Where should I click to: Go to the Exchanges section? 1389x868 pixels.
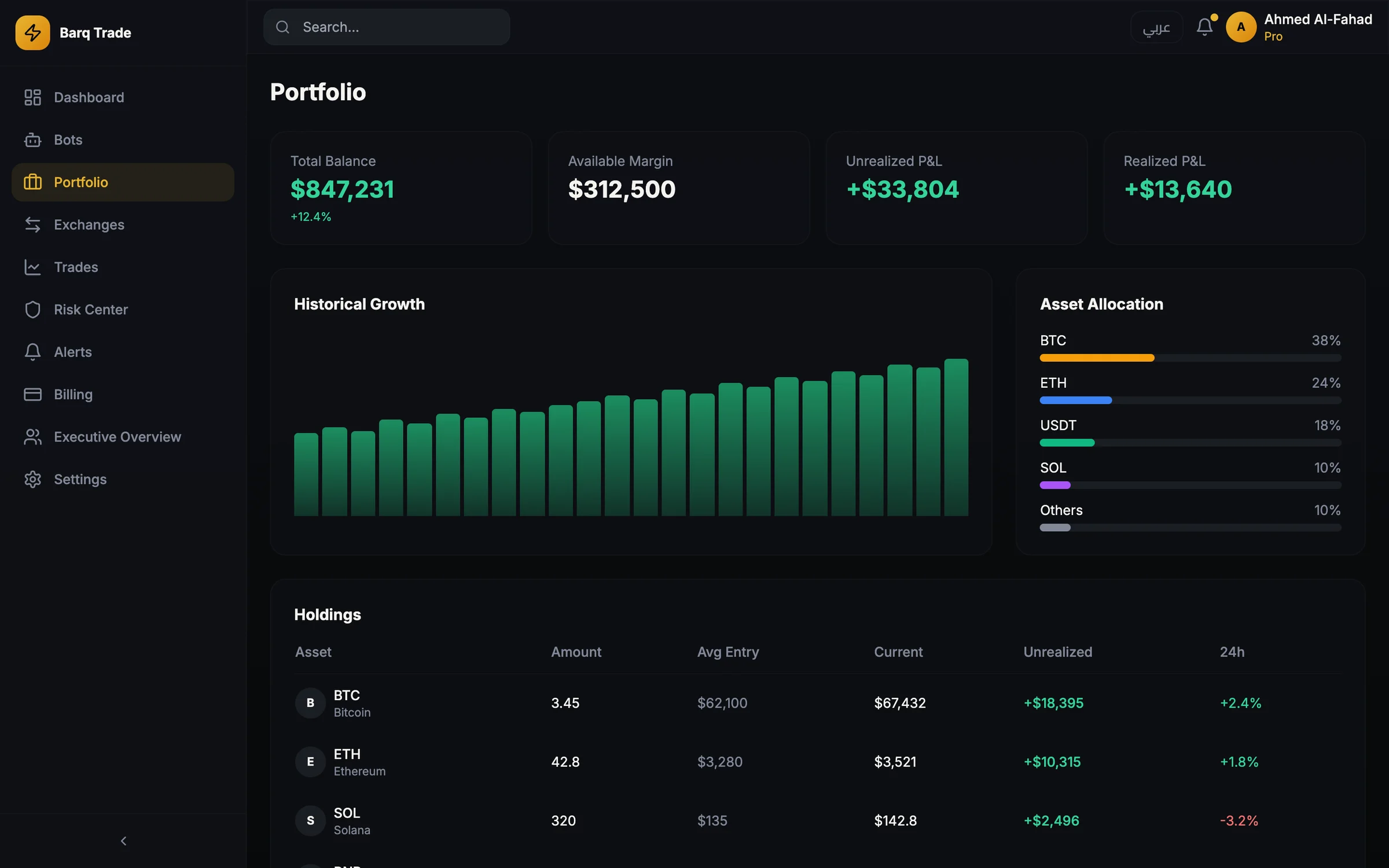point(123,225)
